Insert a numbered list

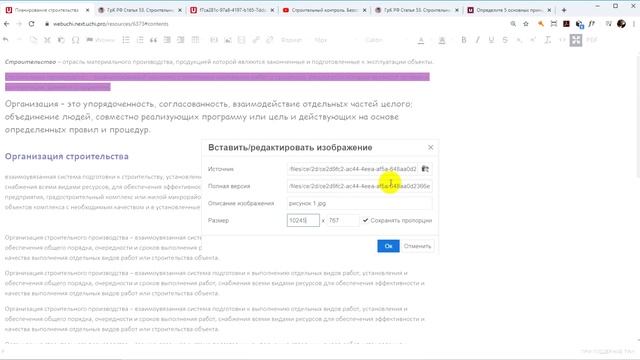[140, 40]
